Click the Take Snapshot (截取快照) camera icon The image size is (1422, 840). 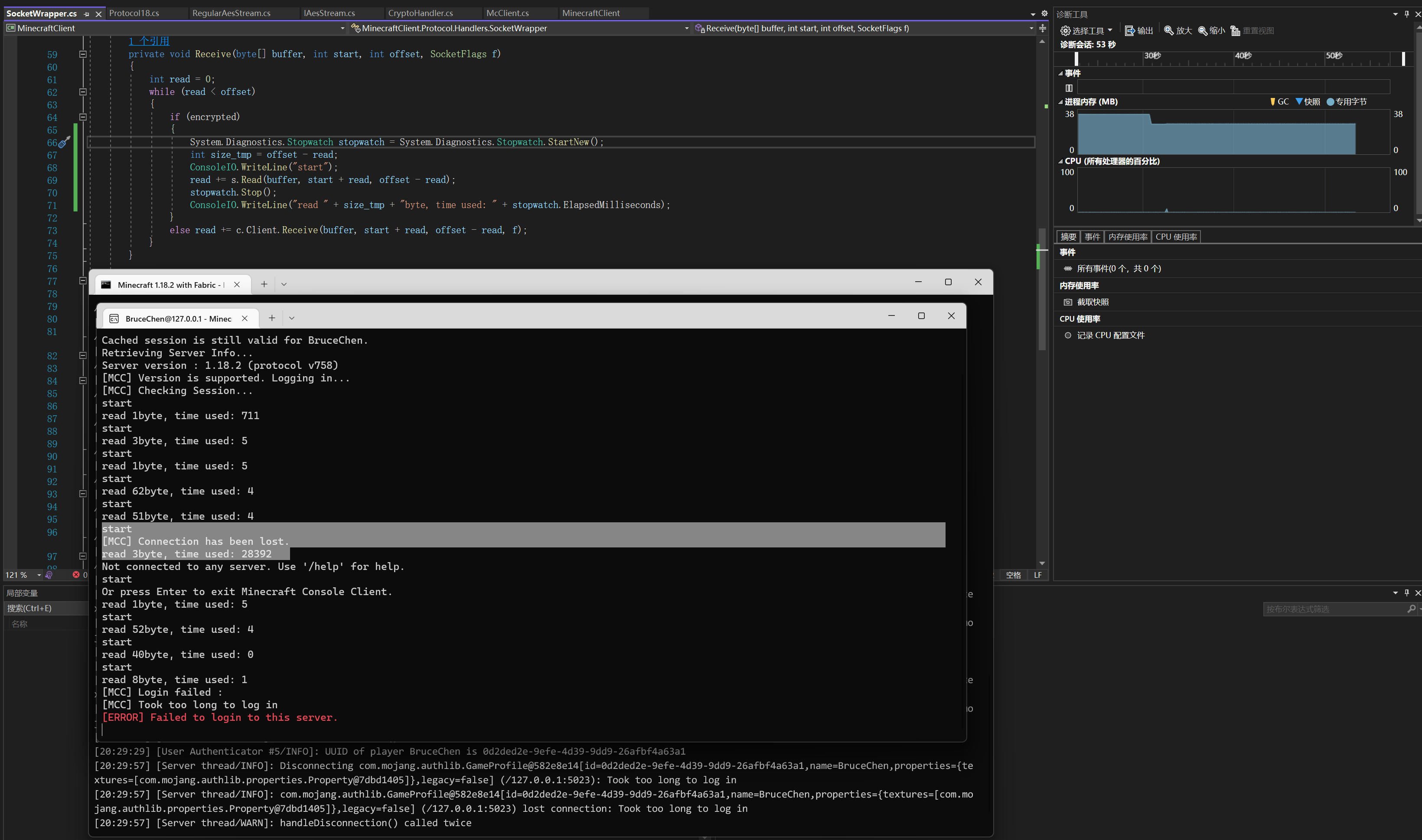(1068, 302)
